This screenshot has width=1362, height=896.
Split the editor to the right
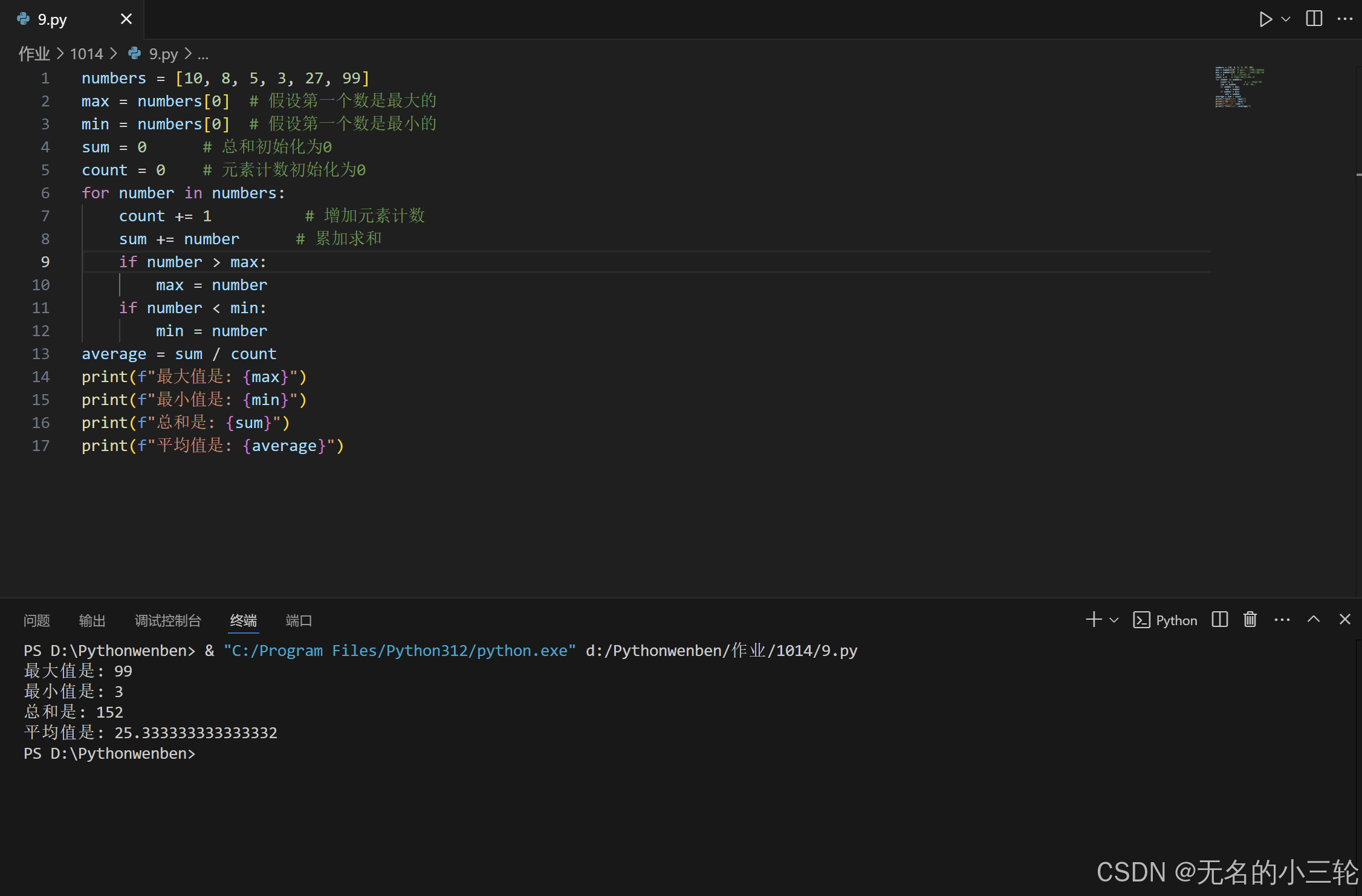point(1314,19)
